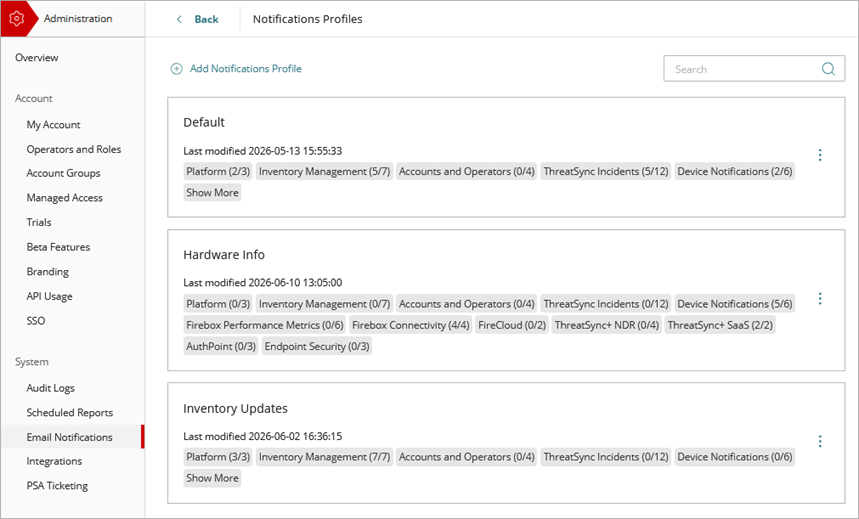Image resolution: width=859 pixels, height=519 pixels.
Task: Open the options menu for Default profile
Action: click(820, 155)
